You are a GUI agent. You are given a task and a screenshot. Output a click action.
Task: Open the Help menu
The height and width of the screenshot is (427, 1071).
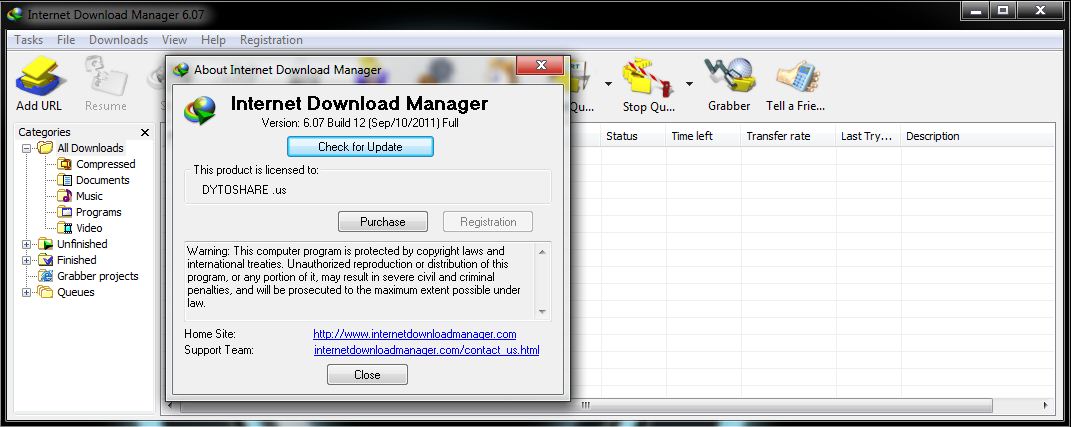pyautogui.click(x=213, y=40)
